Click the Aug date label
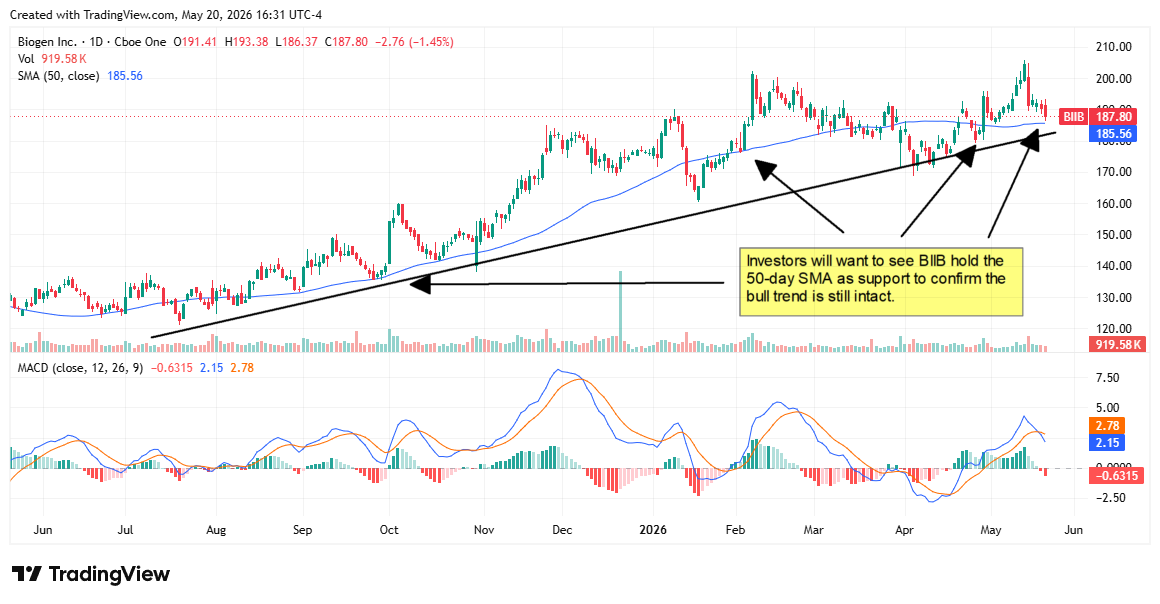This screenshot has height=604, width=1160. point(216,530)
